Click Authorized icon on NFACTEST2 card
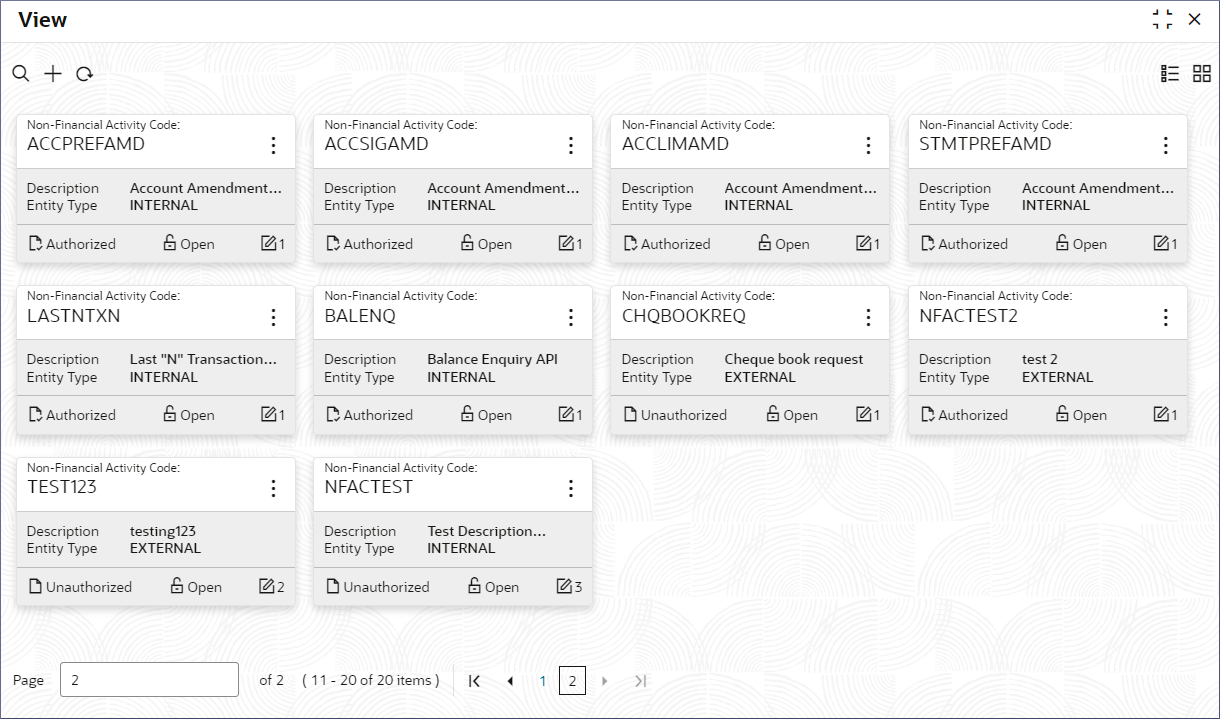The image size is (1220, 719). 927,414
